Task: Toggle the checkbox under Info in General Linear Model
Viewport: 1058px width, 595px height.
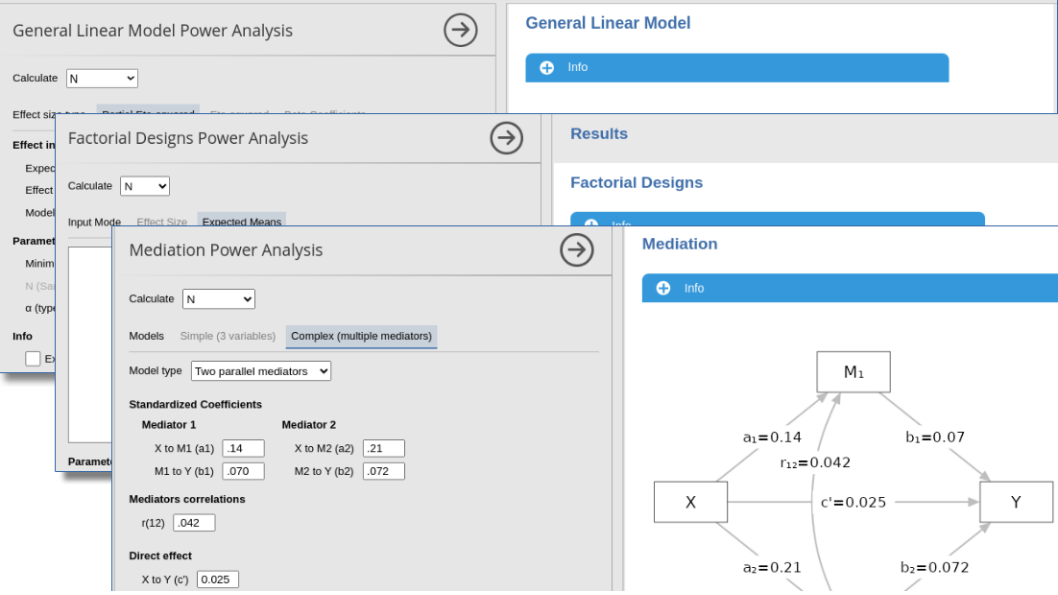Action: click(x=33, y=359)
